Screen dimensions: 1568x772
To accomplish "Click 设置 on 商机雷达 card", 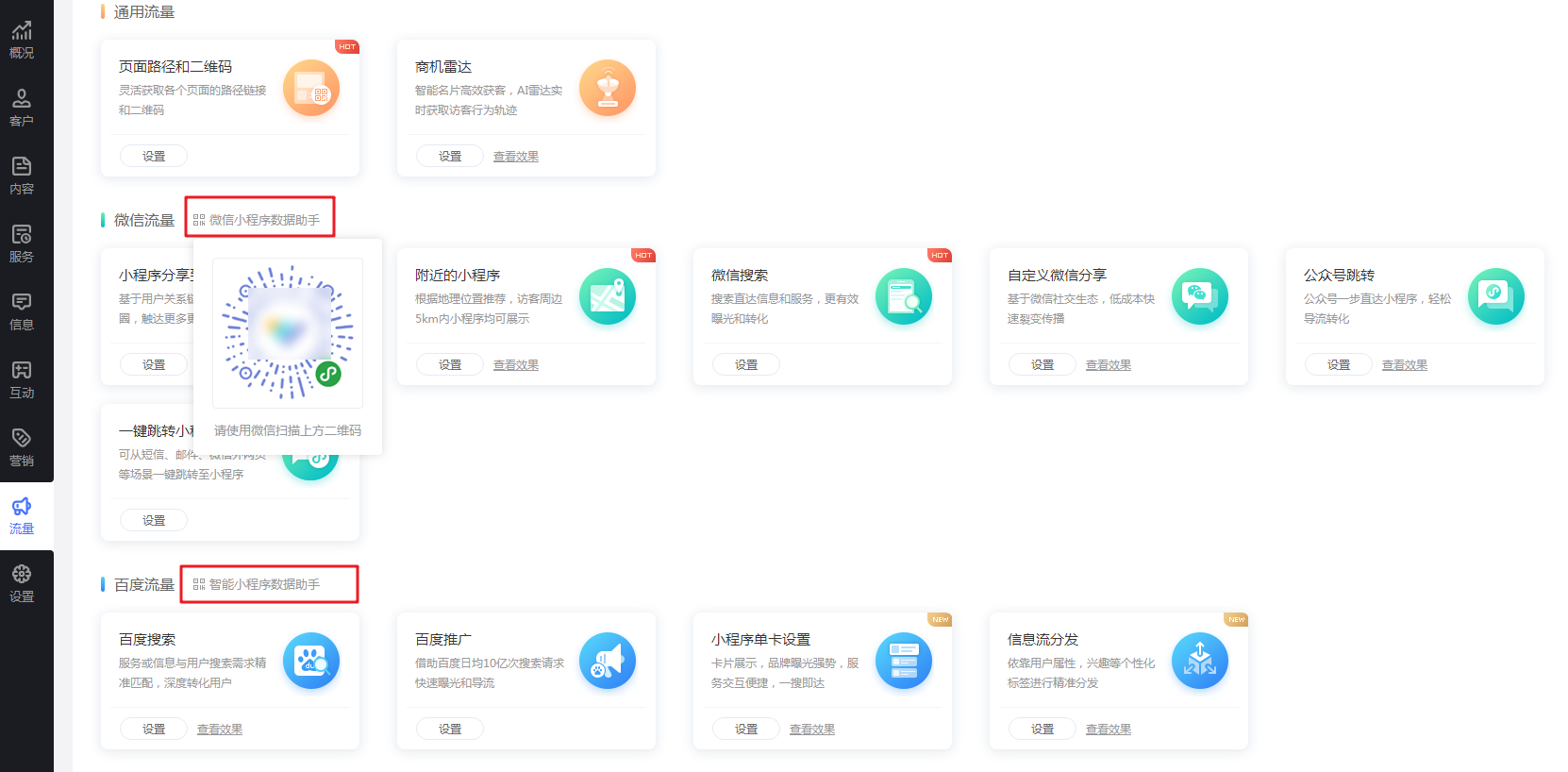I will [x=450, y=156].
